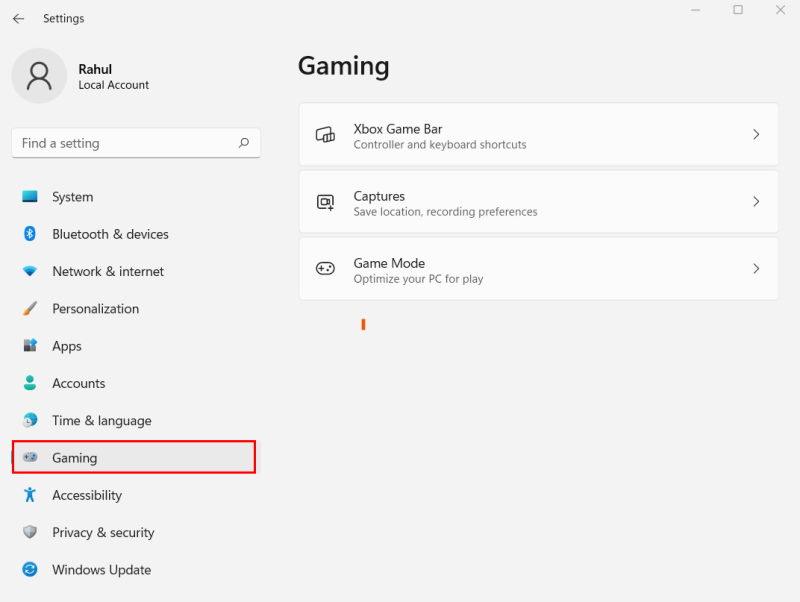Open Time & language settings

click(x=134, y=420)
